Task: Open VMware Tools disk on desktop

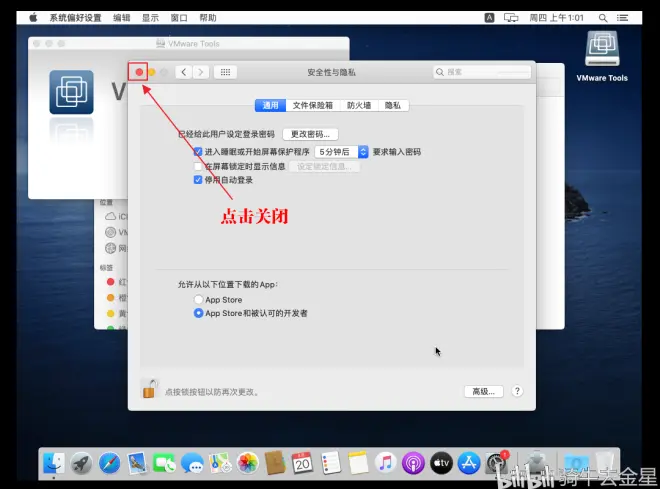Action: coord(602,56)
